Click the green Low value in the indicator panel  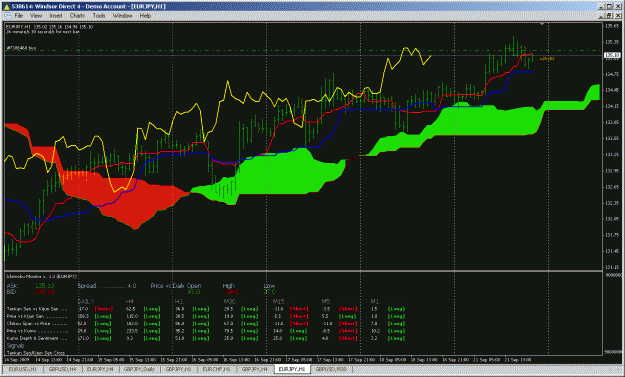[269, 292]
